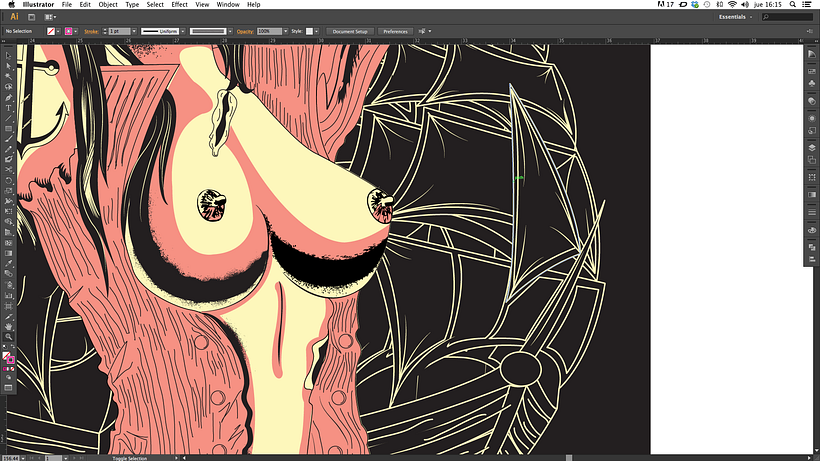Screen dimensions: 820x461
Task: Click the stroke weight input field
Action: pos(120,31)
